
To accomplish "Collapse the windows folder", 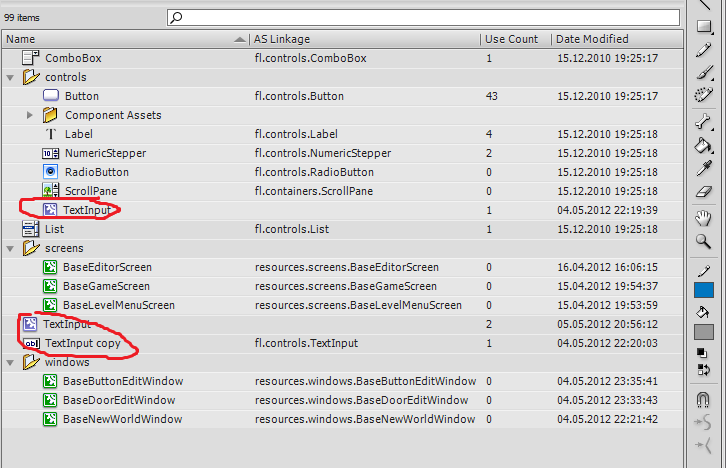I will 10,362.
